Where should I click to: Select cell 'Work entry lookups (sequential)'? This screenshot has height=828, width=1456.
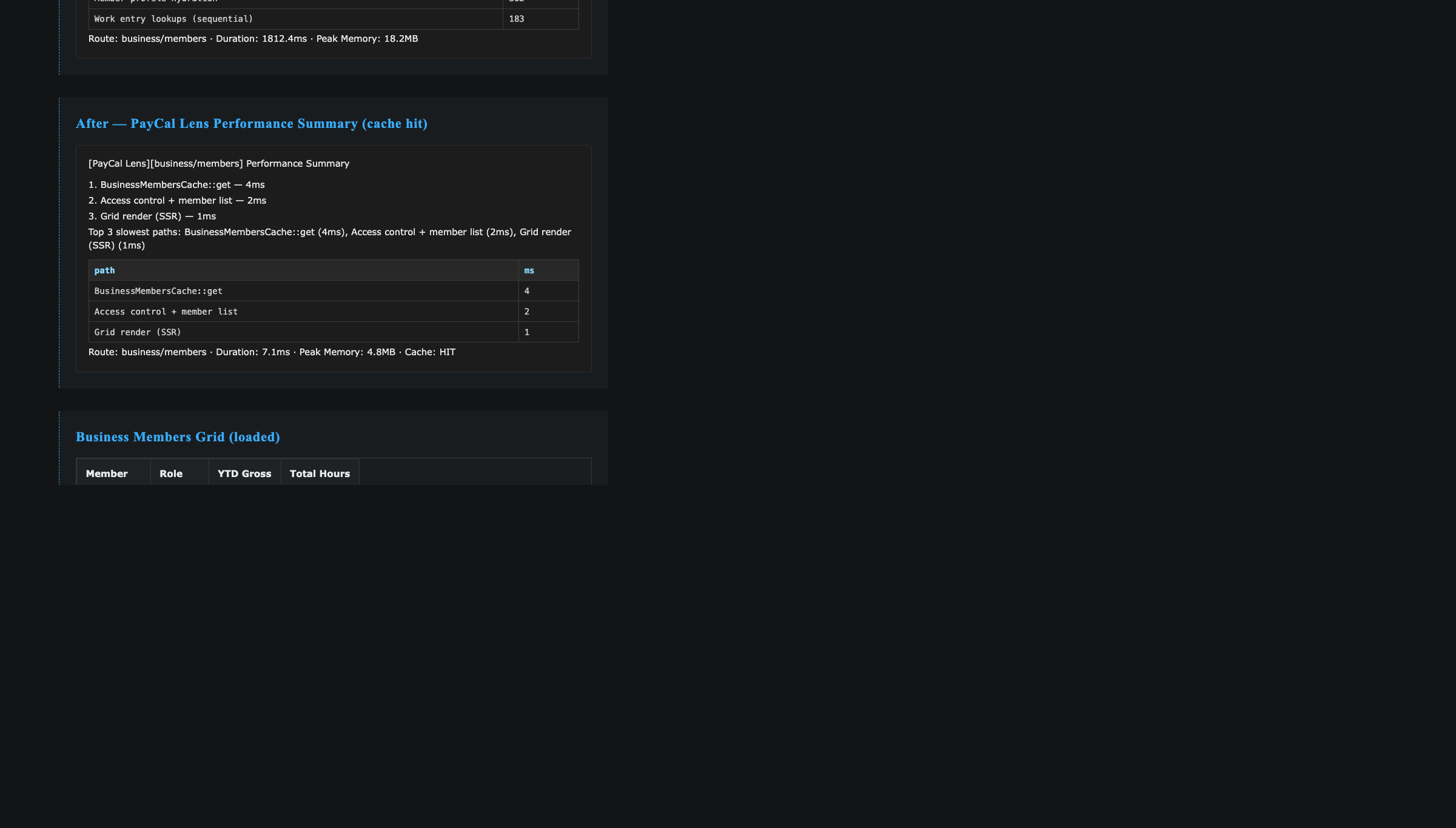click(296, 19)
